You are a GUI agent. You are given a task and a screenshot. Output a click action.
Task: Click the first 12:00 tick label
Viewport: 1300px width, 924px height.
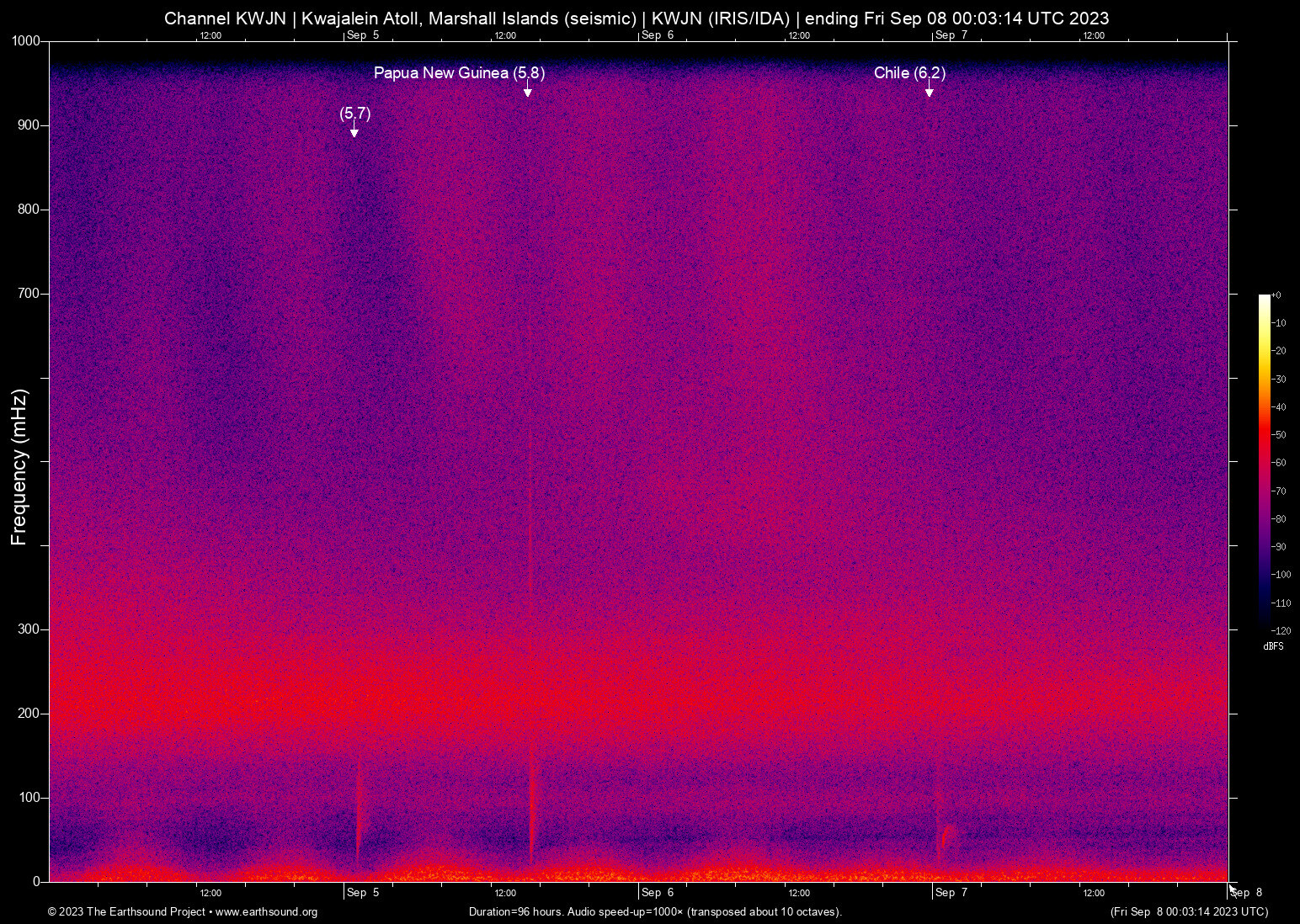210,35
